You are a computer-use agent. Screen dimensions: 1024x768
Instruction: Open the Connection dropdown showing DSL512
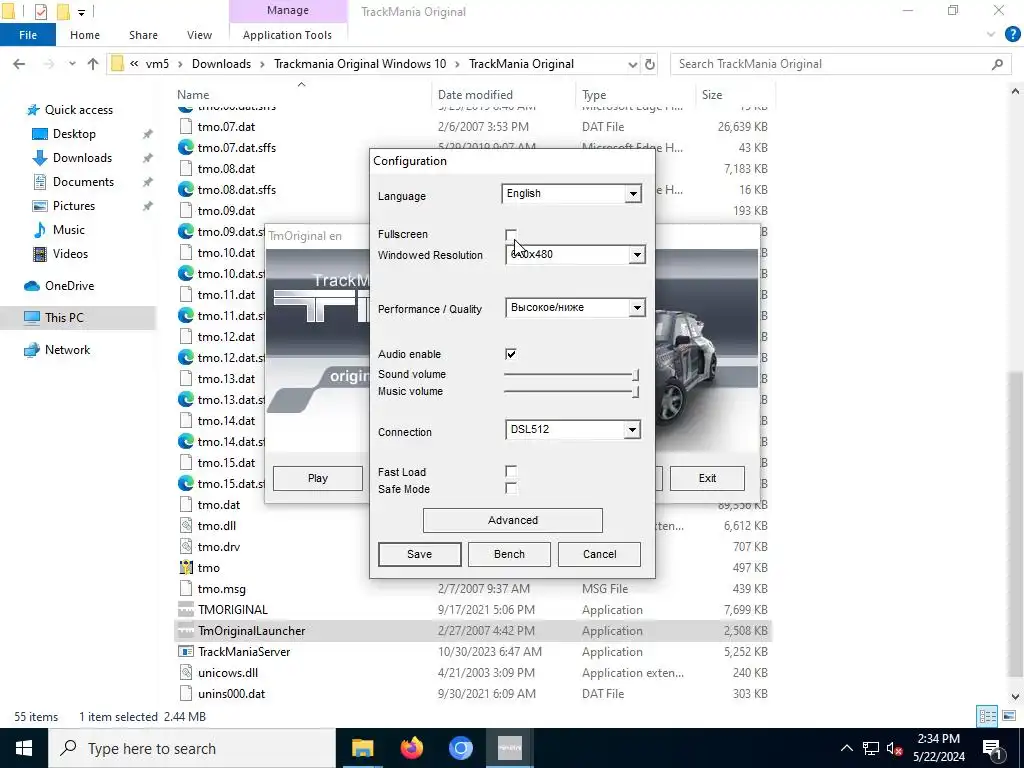click(632, 430)
